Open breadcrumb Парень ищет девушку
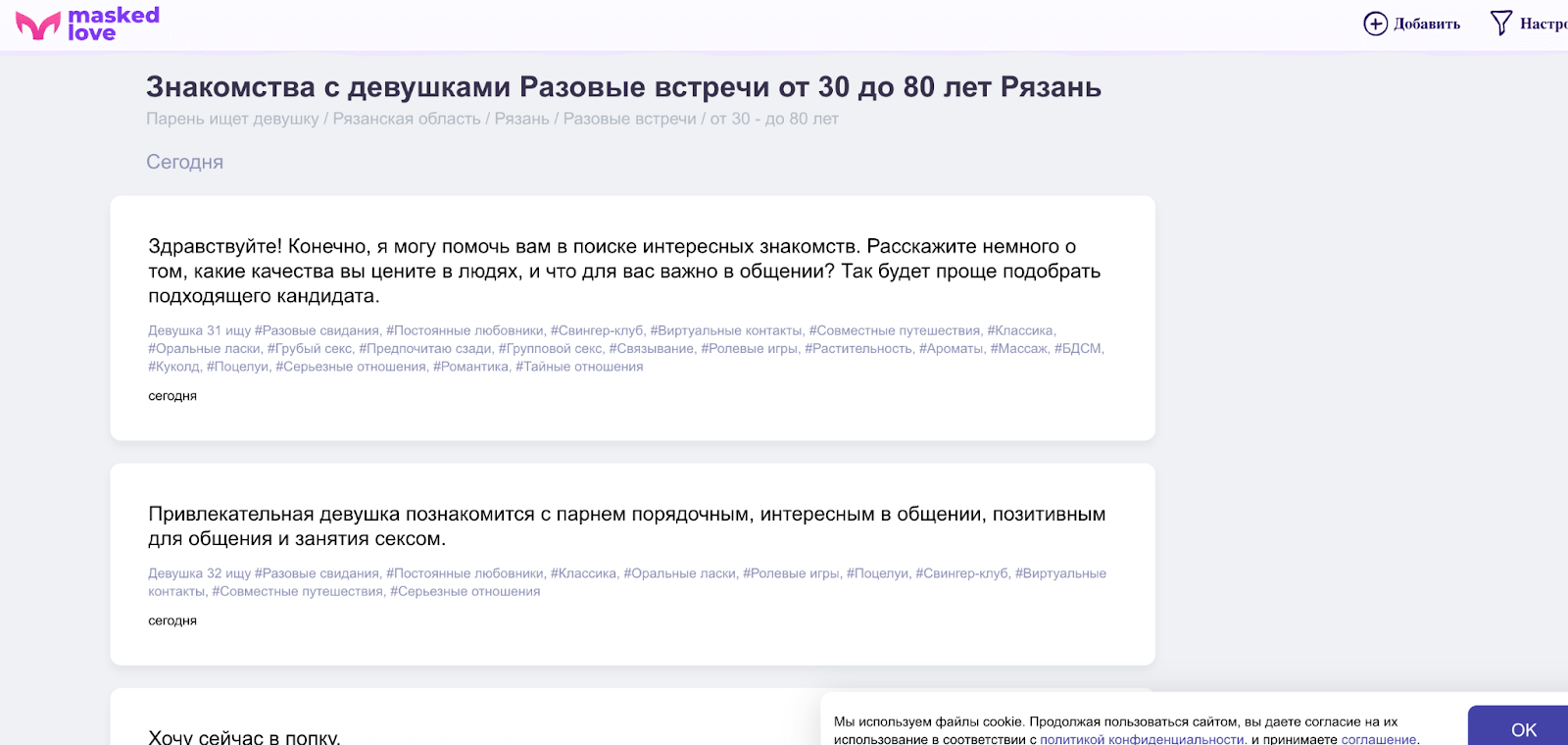Viewport: 1568px width, 745px height. 232,119
